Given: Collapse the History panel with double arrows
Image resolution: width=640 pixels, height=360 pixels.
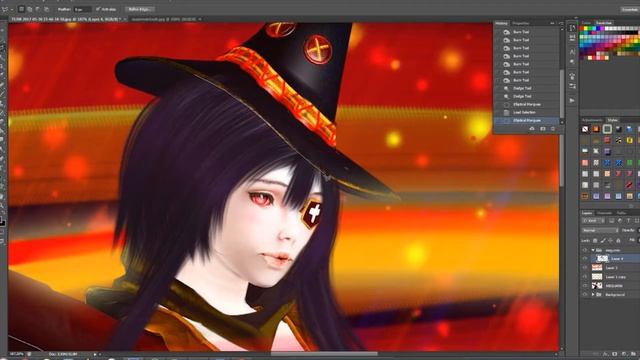Looking at the screenshot, I should click(553, 23).
